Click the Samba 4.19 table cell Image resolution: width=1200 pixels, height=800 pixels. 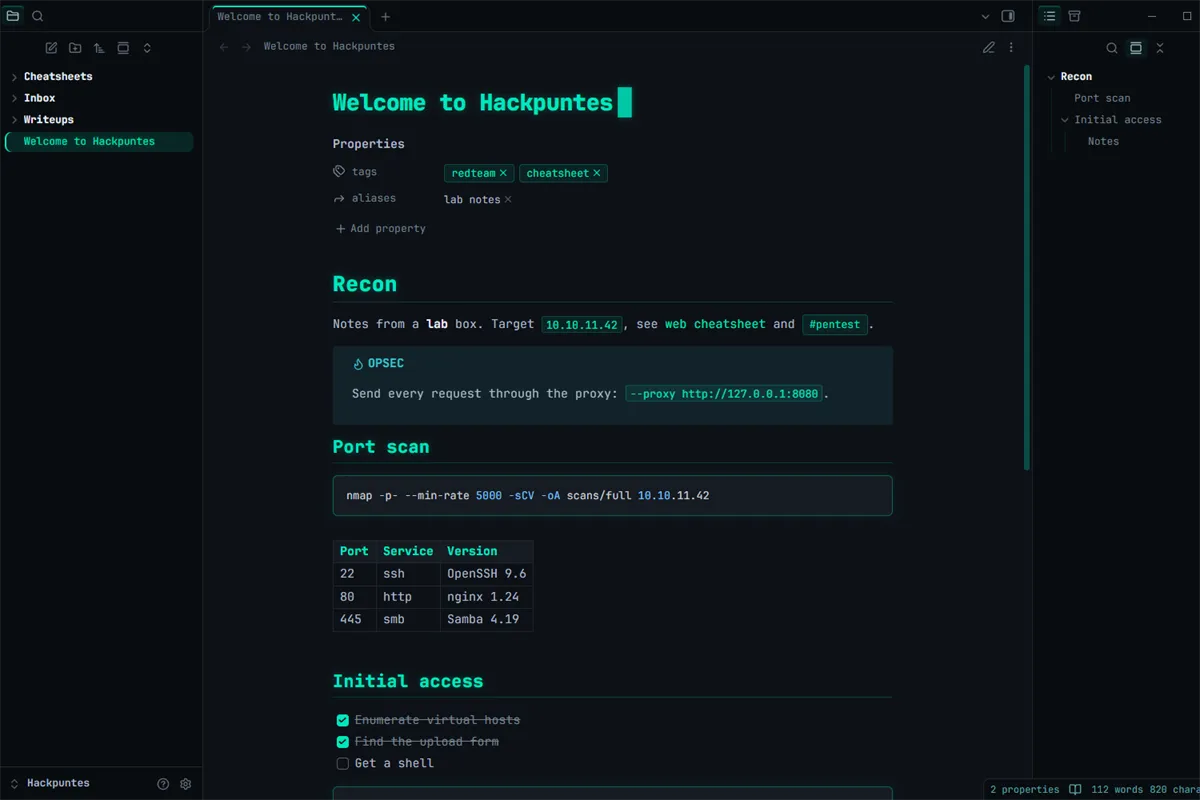[x=486, y=620]
